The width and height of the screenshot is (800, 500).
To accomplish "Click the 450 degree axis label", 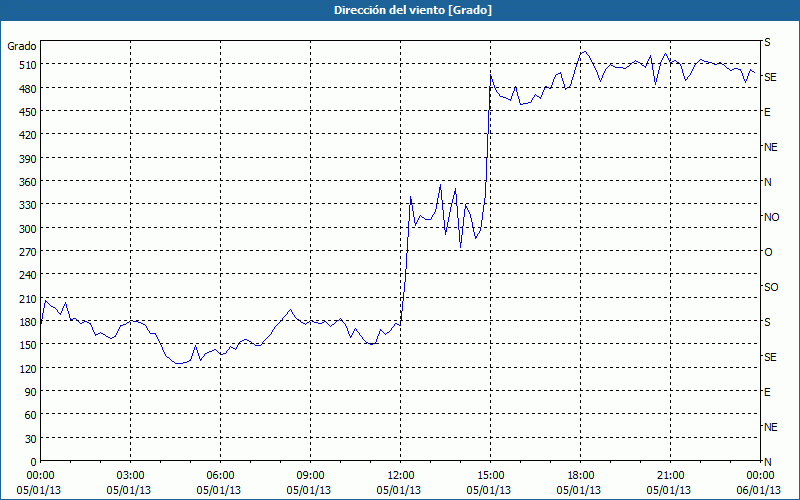I will click(29, 112).
